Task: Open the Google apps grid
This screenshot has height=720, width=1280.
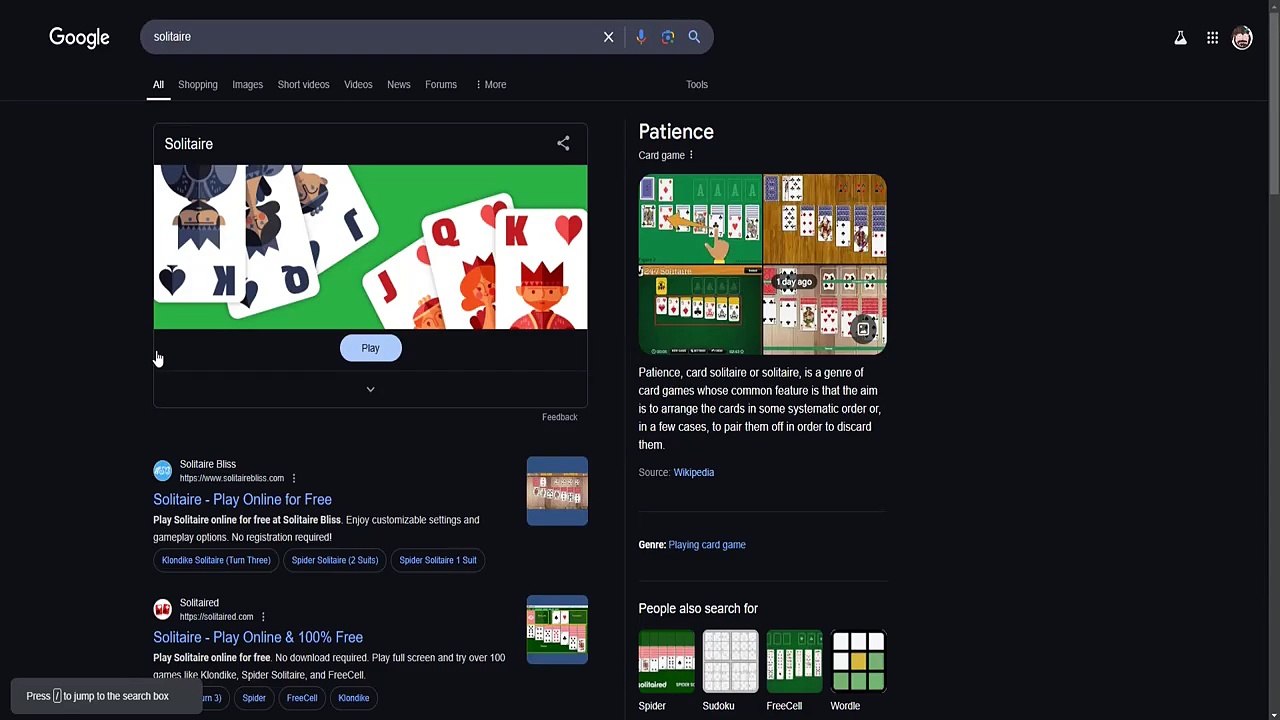Action: point(1212,38)
